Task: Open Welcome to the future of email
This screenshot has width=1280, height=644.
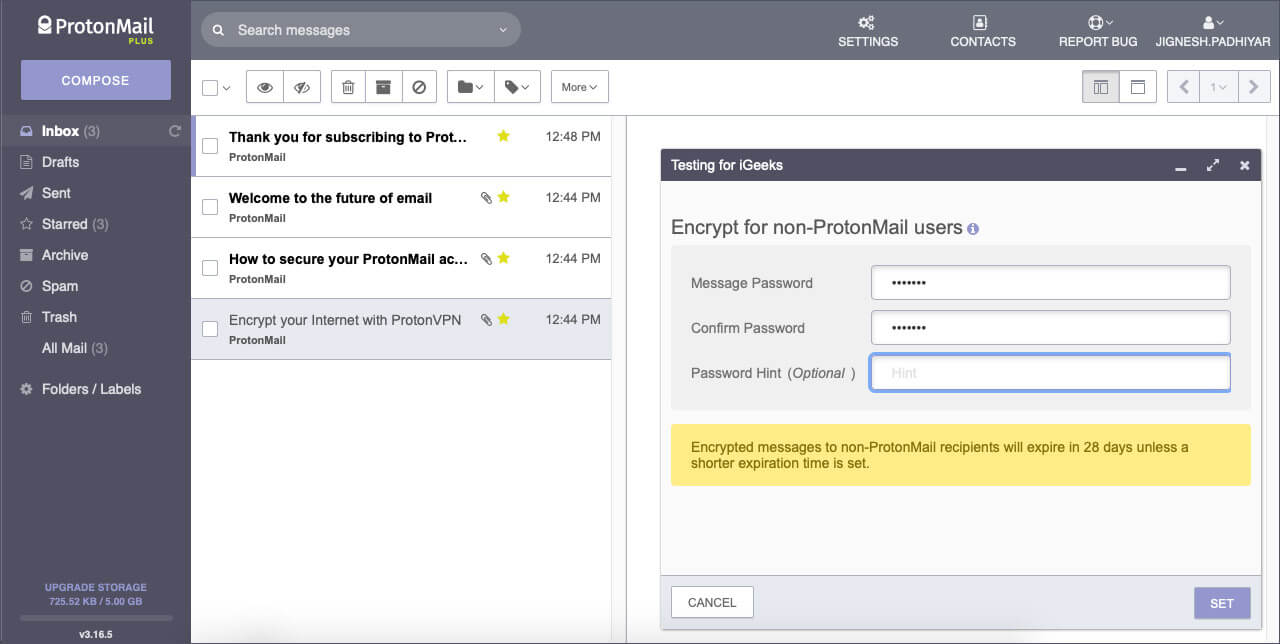Action: pyautogui.click(x=401, y=207)
